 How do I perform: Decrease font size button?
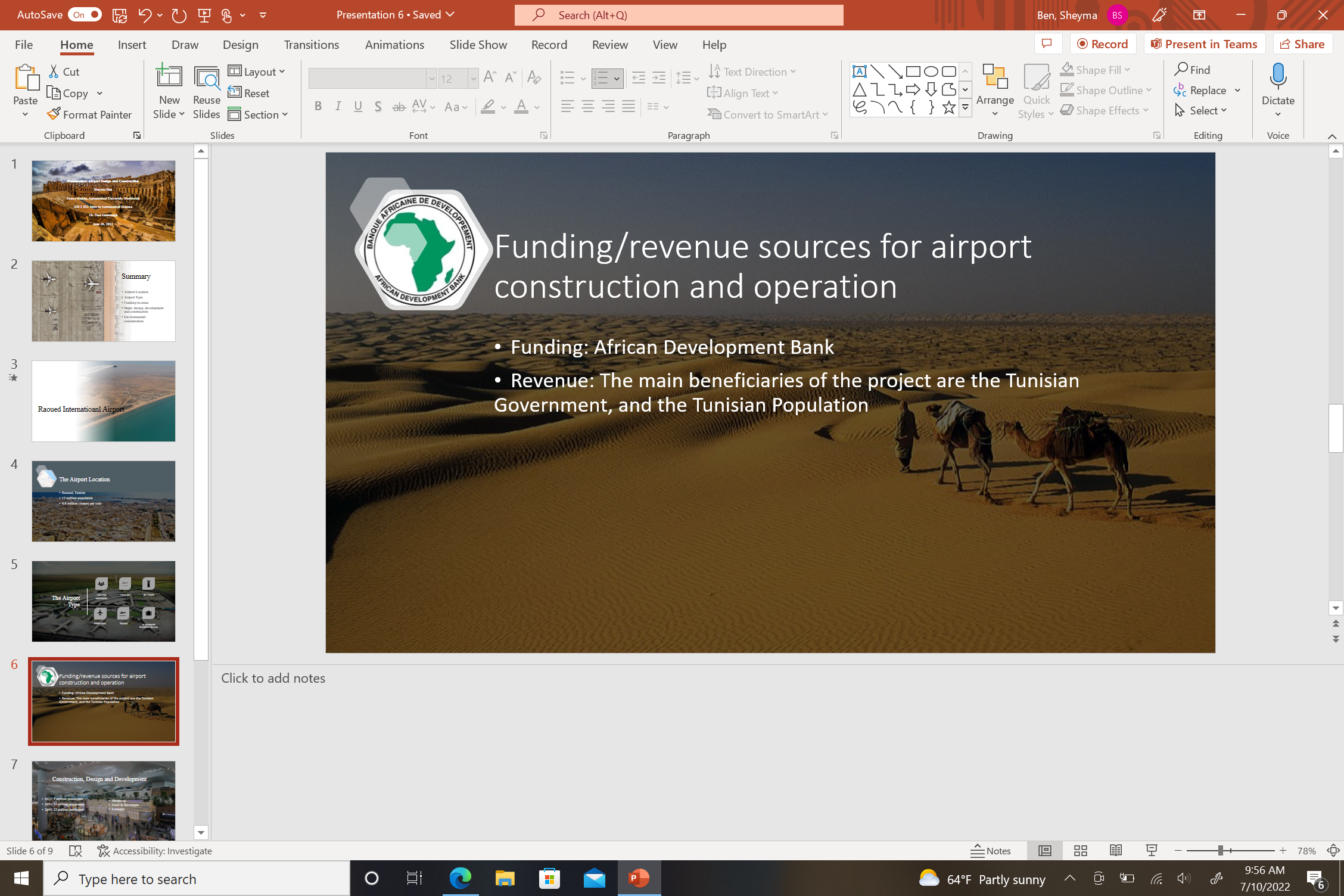click(511, 77)
